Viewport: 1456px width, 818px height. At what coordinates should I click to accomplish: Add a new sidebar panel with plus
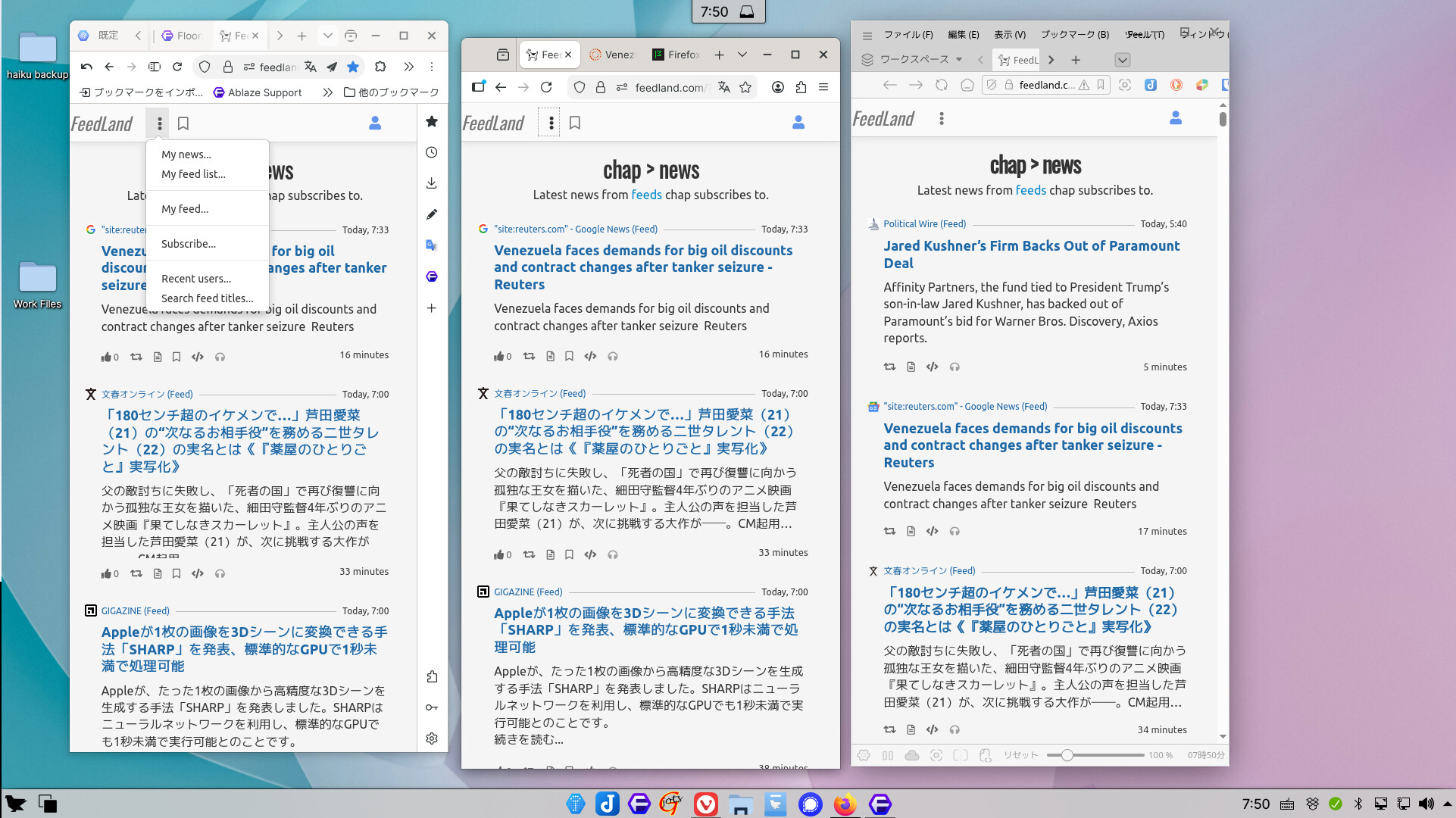coord(432,308)
